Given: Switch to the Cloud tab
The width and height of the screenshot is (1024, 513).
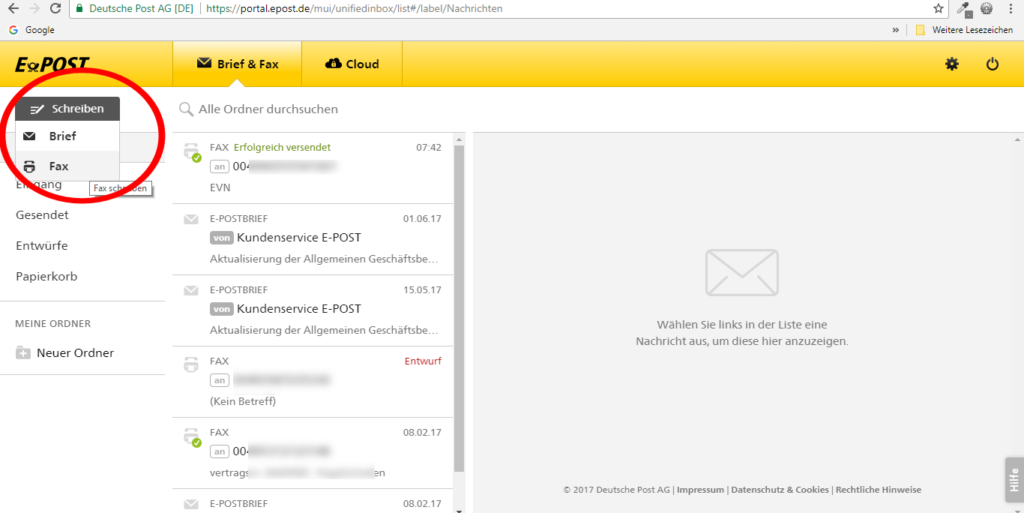Looking at the screenshot, I should tap(352, 64).
